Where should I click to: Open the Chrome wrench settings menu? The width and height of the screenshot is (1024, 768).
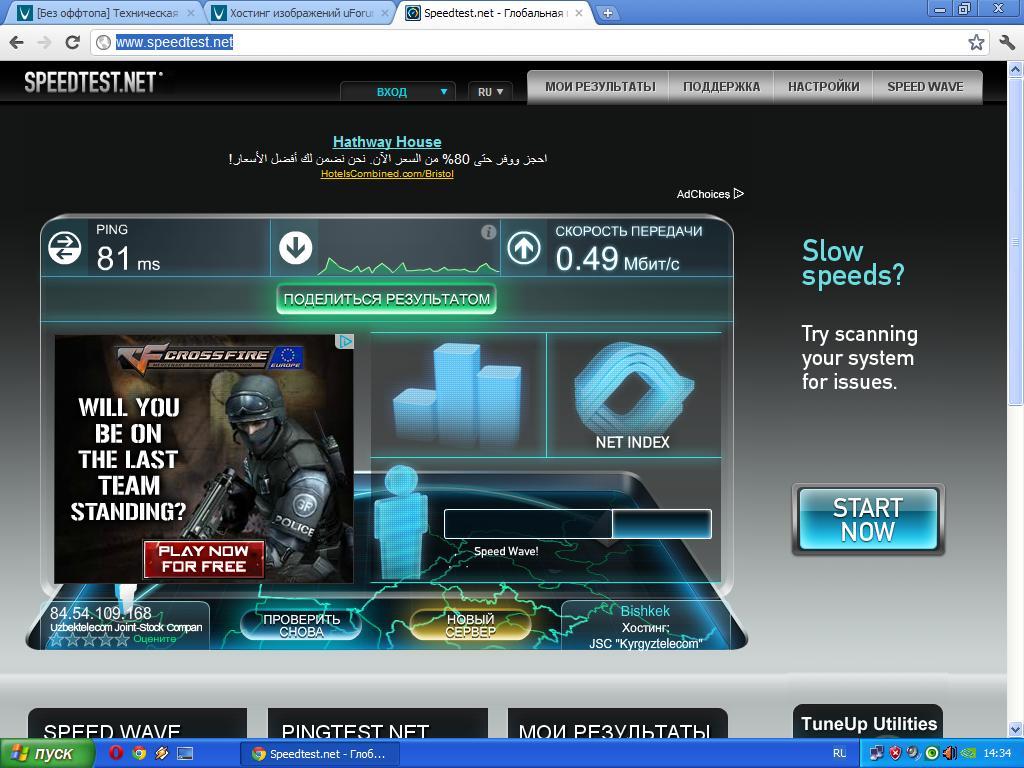click(x=1007, y=42)
